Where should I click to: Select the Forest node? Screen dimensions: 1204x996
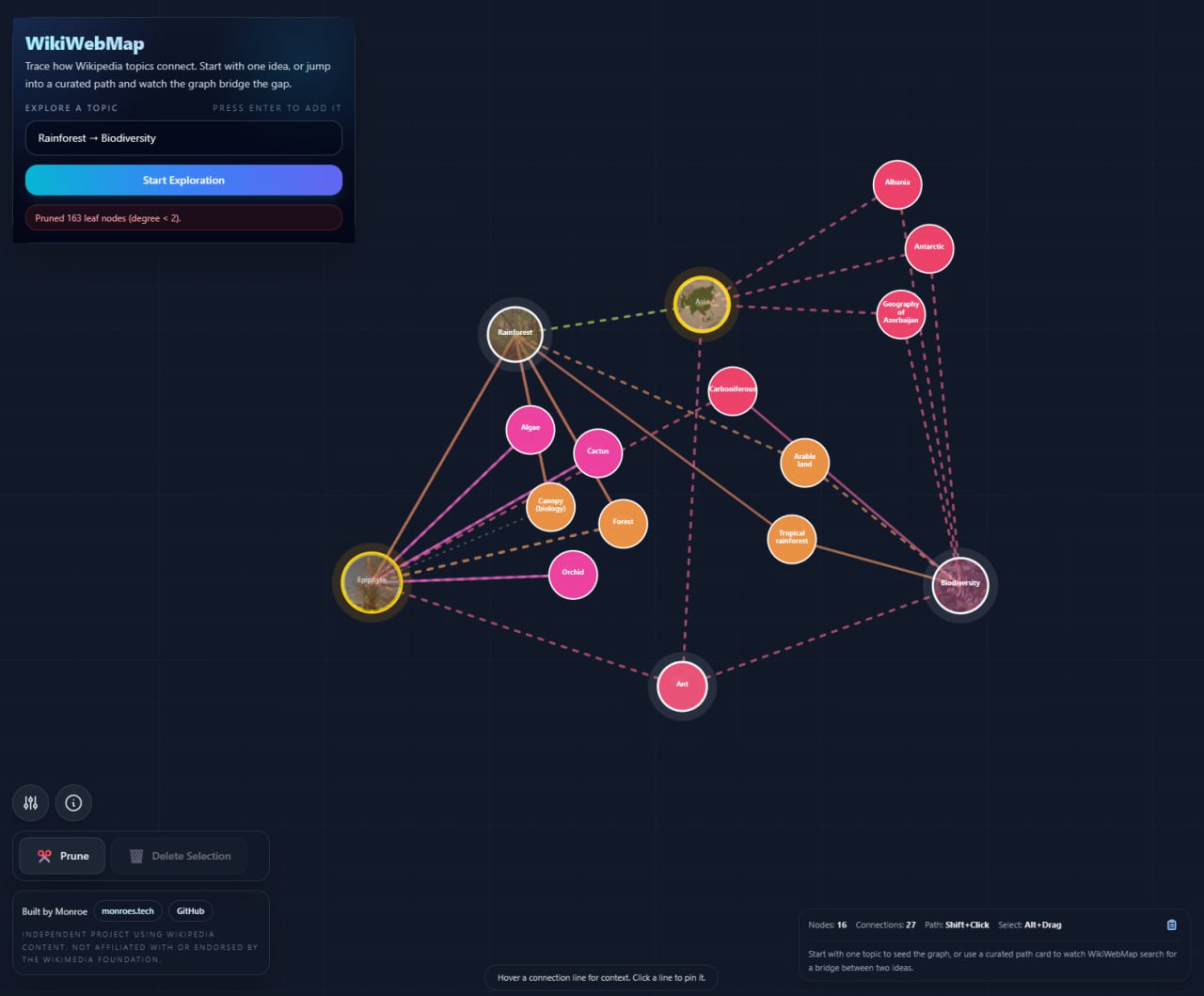pyautogui.click(x=622, y=522)
